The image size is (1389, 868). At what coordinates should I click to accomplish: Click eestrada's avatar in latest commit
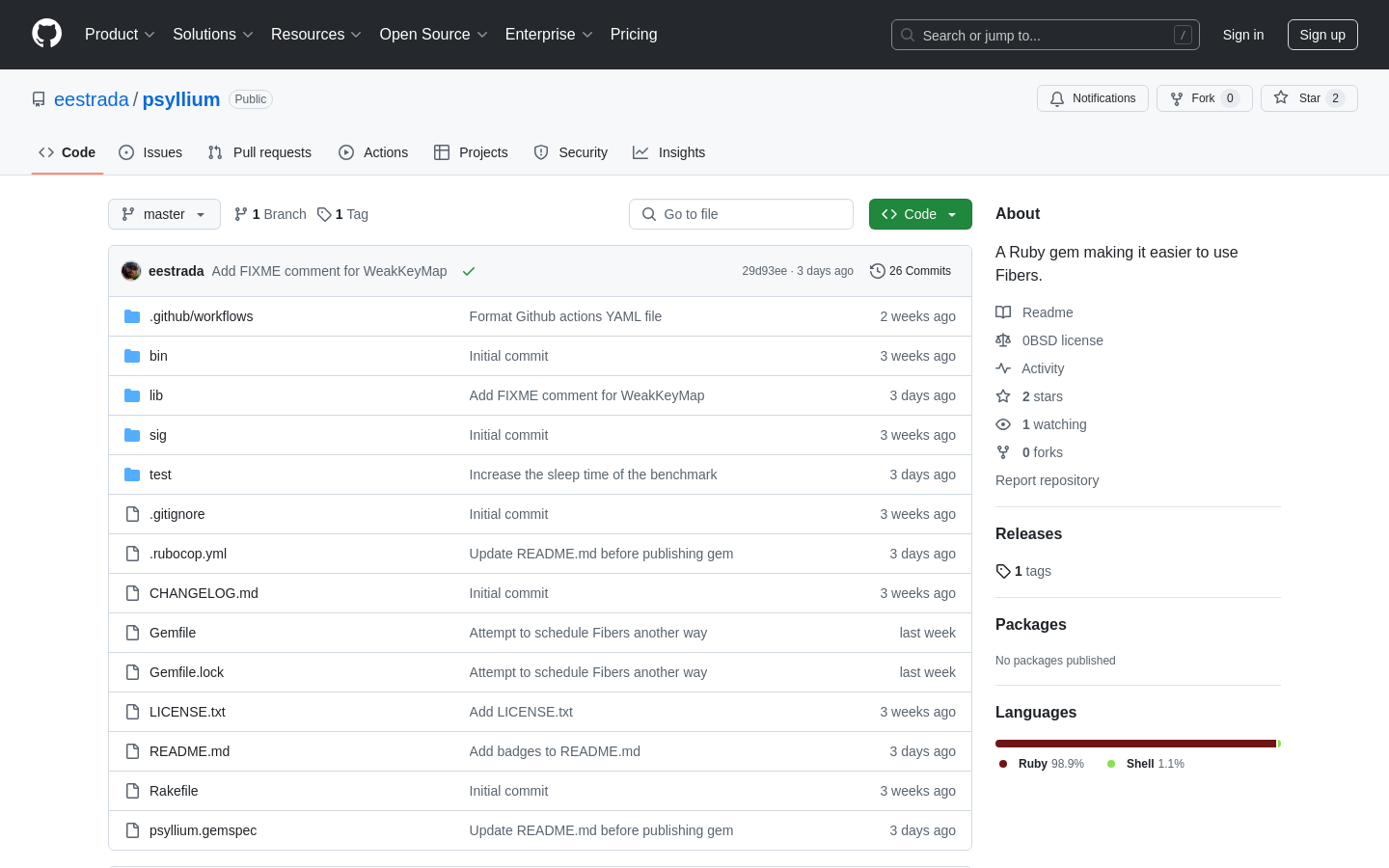tap(131, 271)
